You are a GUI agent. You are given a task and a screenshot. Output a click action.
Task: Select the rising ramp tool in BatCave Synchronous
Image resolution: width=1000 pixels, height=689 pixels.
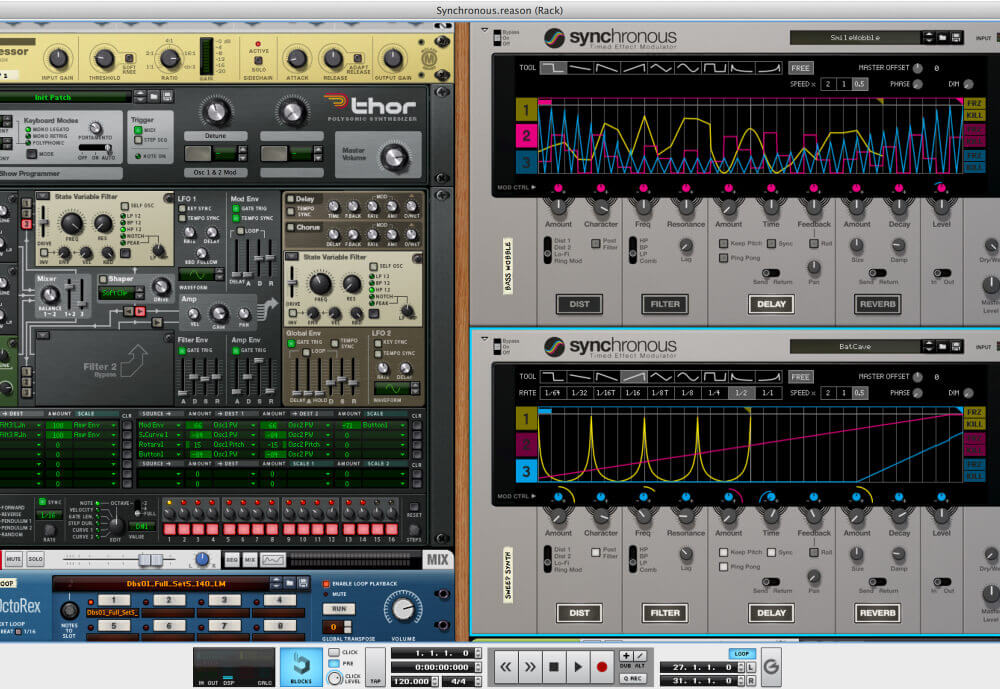coord(634,376)
